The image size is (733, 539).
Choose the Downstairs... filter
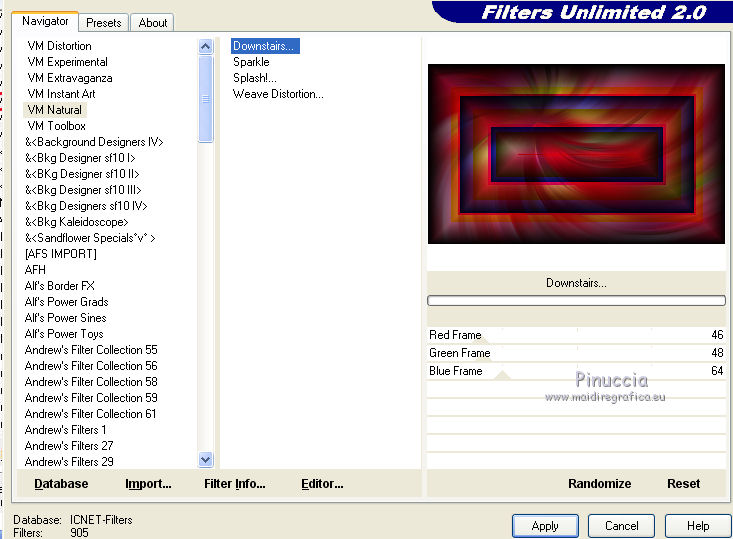tap(265, 46)
